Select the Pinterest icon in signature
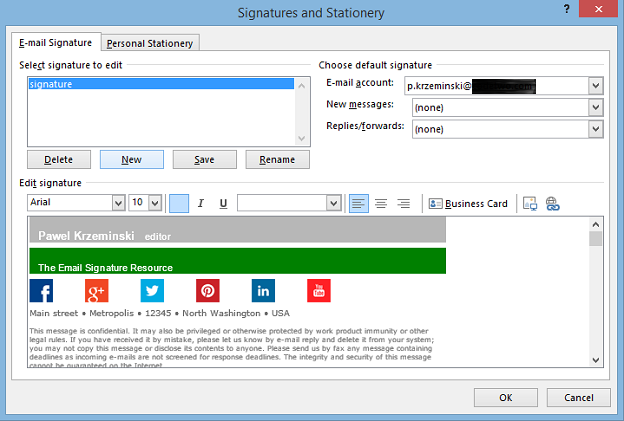 tap(208, 290)
